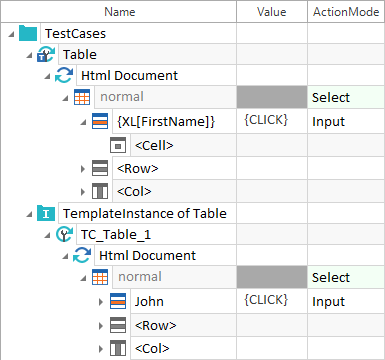The image size is (385, 360).
Task: Click the first Html Document sync icon
Action: (x=64, y=75)
